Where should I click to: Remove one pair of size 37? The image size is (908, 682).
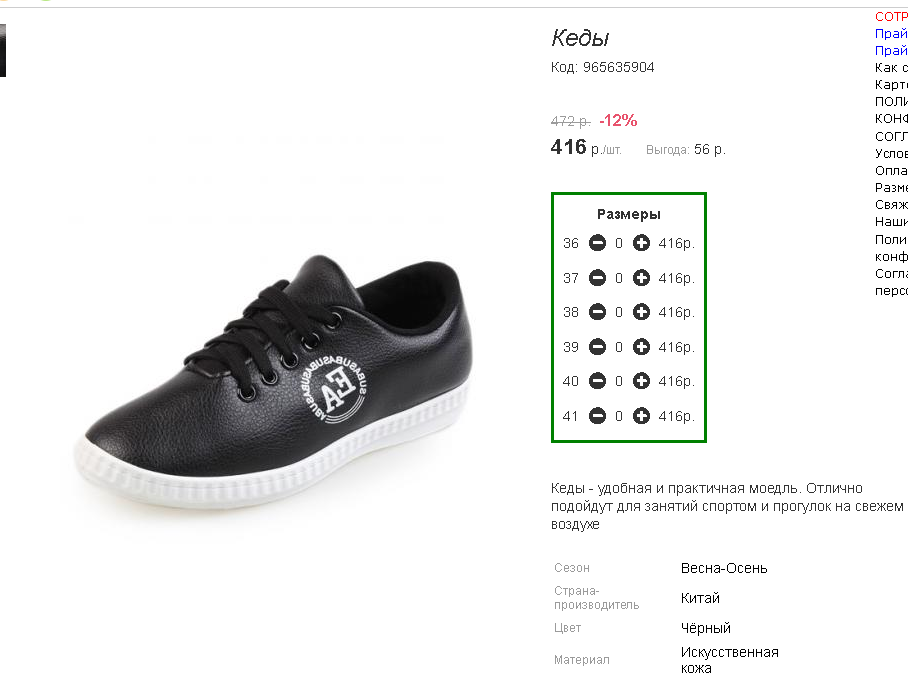597,278
